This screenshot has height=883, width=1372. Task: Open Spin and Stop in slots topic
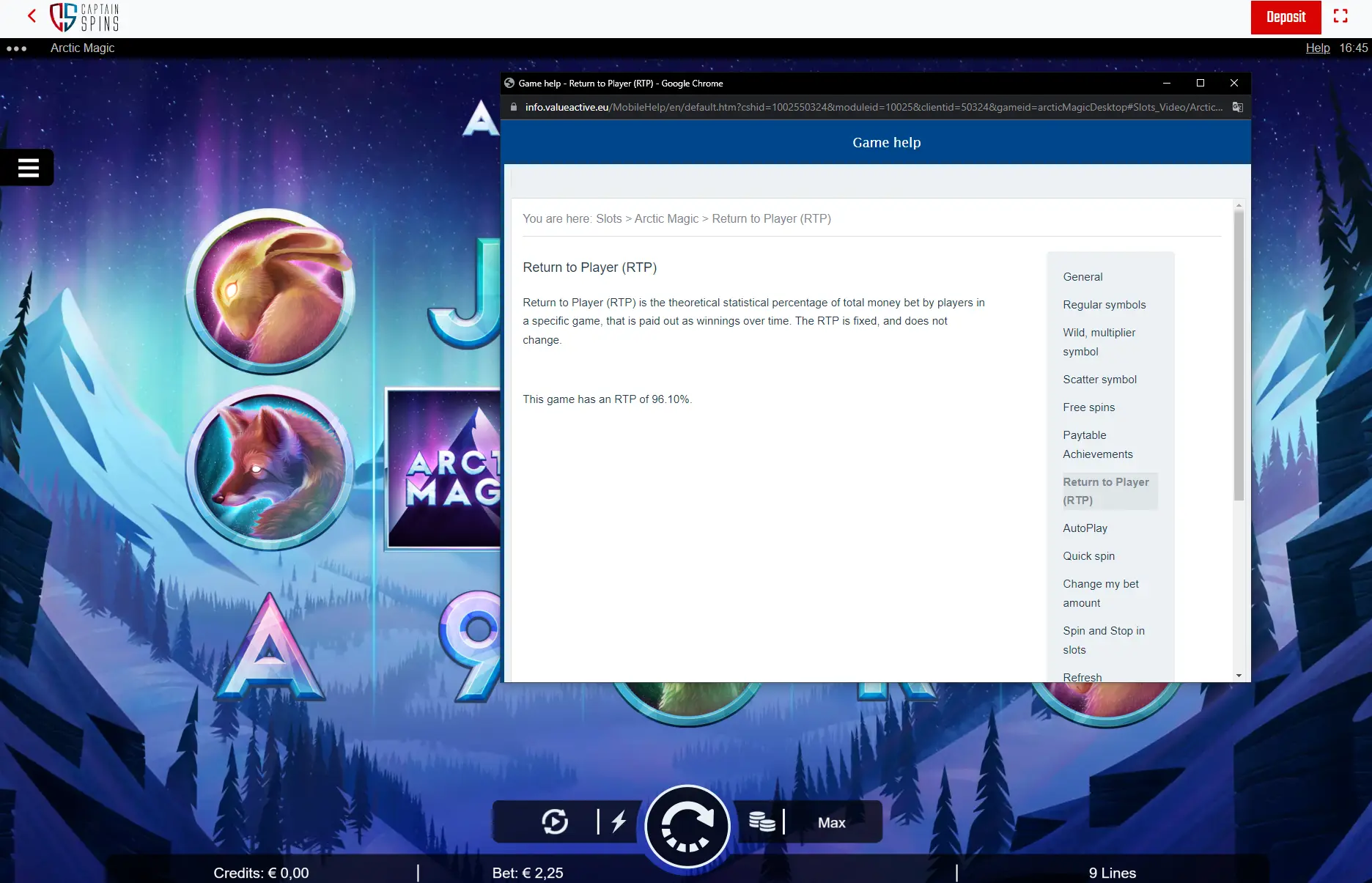pyautogui.click(x=1103, y=640)
